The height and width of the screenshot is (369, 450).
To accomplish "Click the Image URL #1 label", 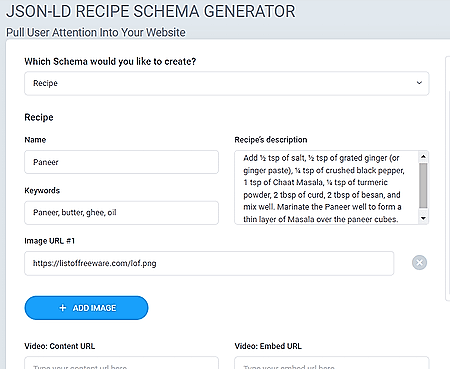I will pyautogui.click(x=50, y=241).
